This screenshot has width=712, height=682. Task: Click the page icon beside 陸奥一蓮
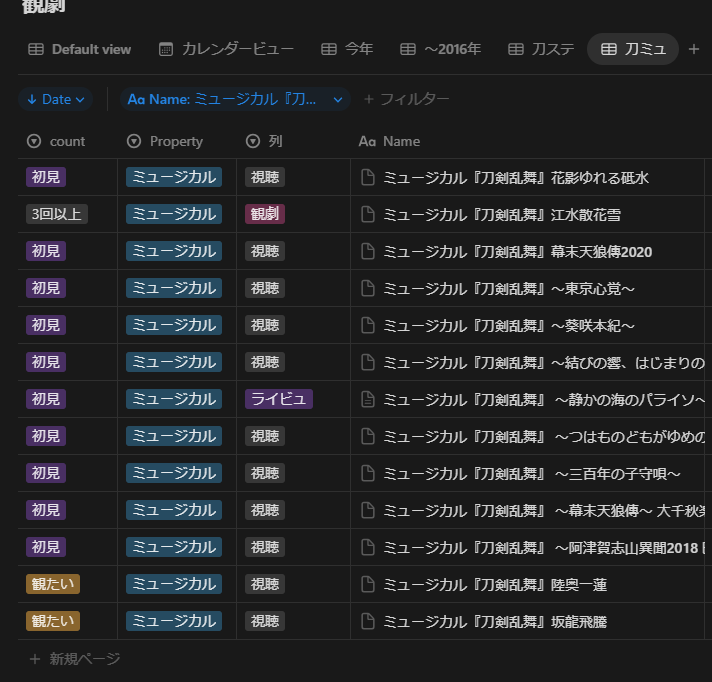(x=367, y=584)
